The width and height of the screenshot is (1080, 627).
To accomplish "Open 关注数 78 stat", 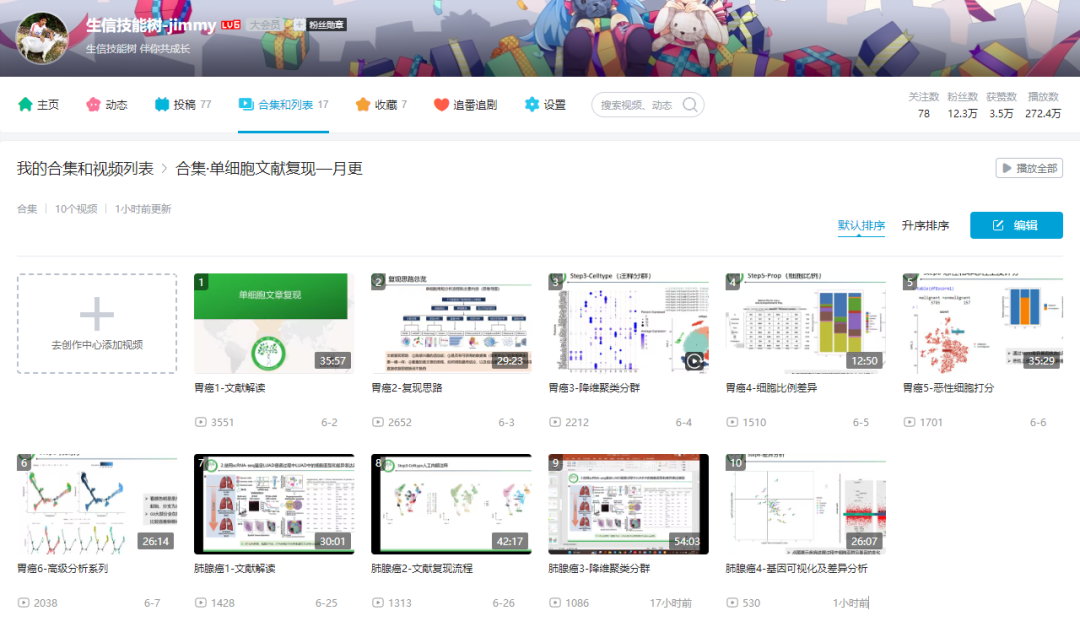I will [x=924, y=105].
